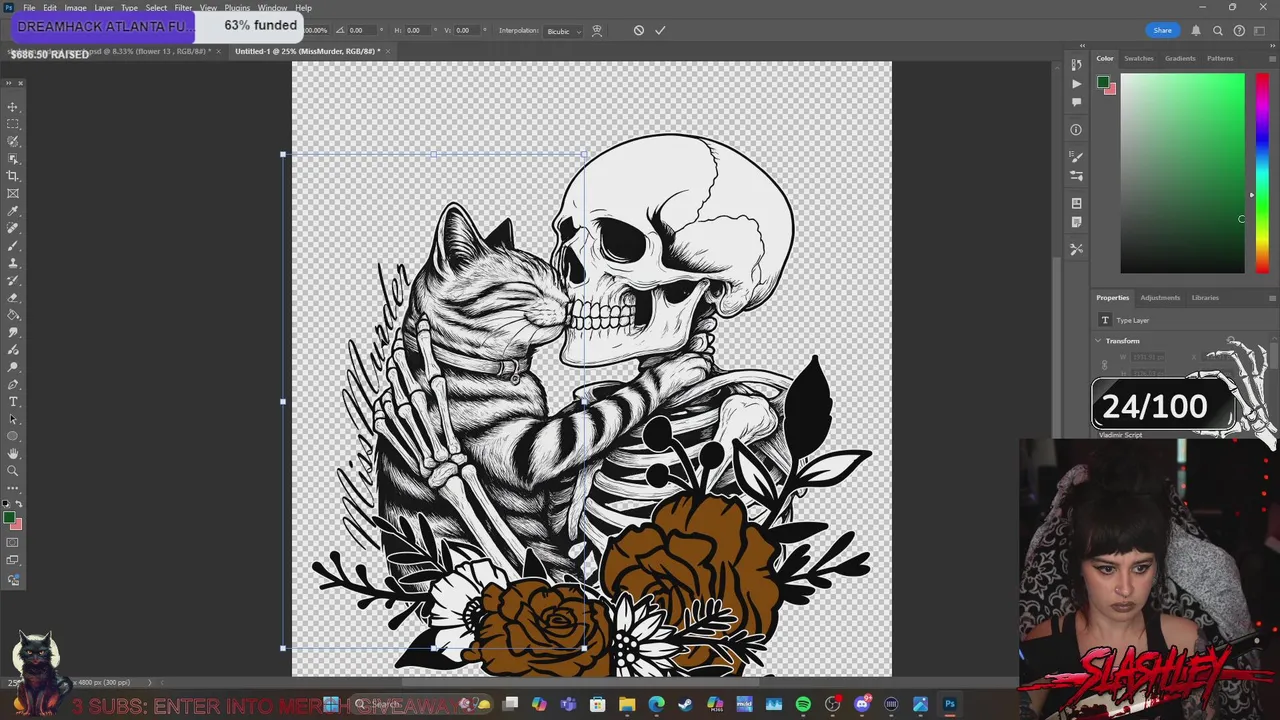Viewport: 1280px width, 720px height.
Task: Collapse the panels with right double arrows
Action: tap(1272, 46)
